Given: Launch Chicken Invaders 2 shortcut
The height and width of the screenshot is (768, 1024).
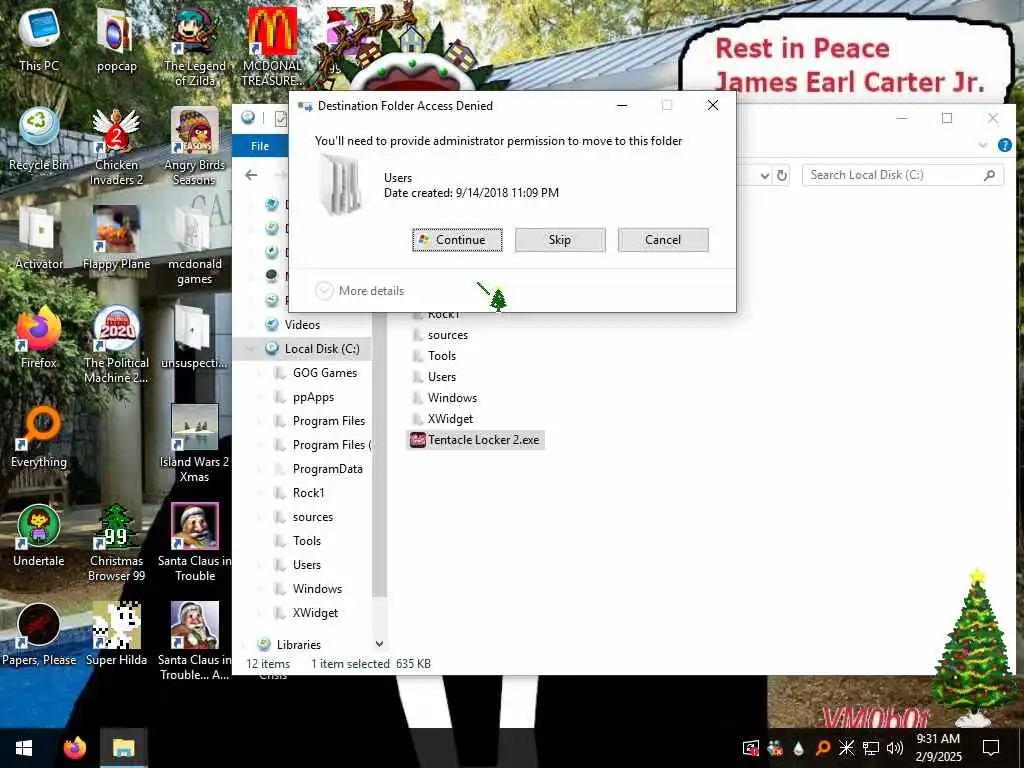Looking at the screenshot, I should pyautogui.click(x=116, y=147).
